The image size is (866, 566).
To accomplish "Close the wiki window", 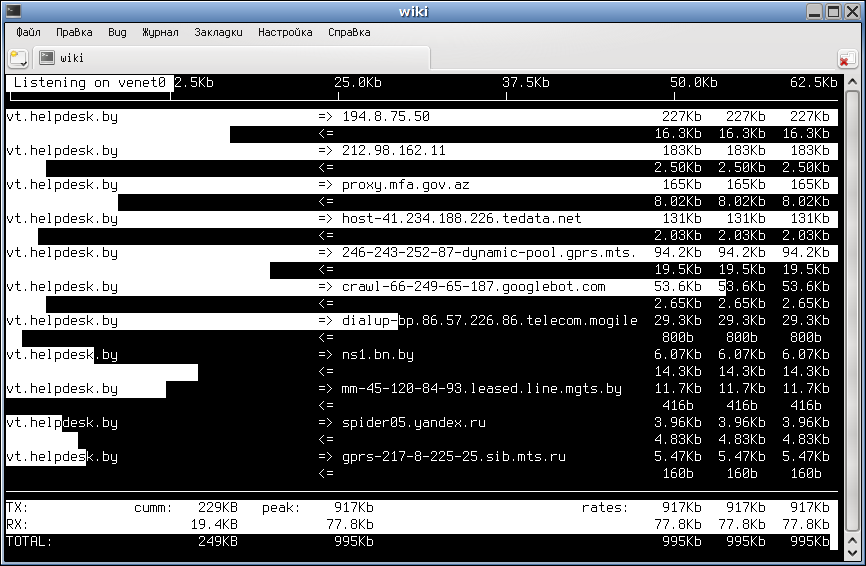I will coord(852,11).
